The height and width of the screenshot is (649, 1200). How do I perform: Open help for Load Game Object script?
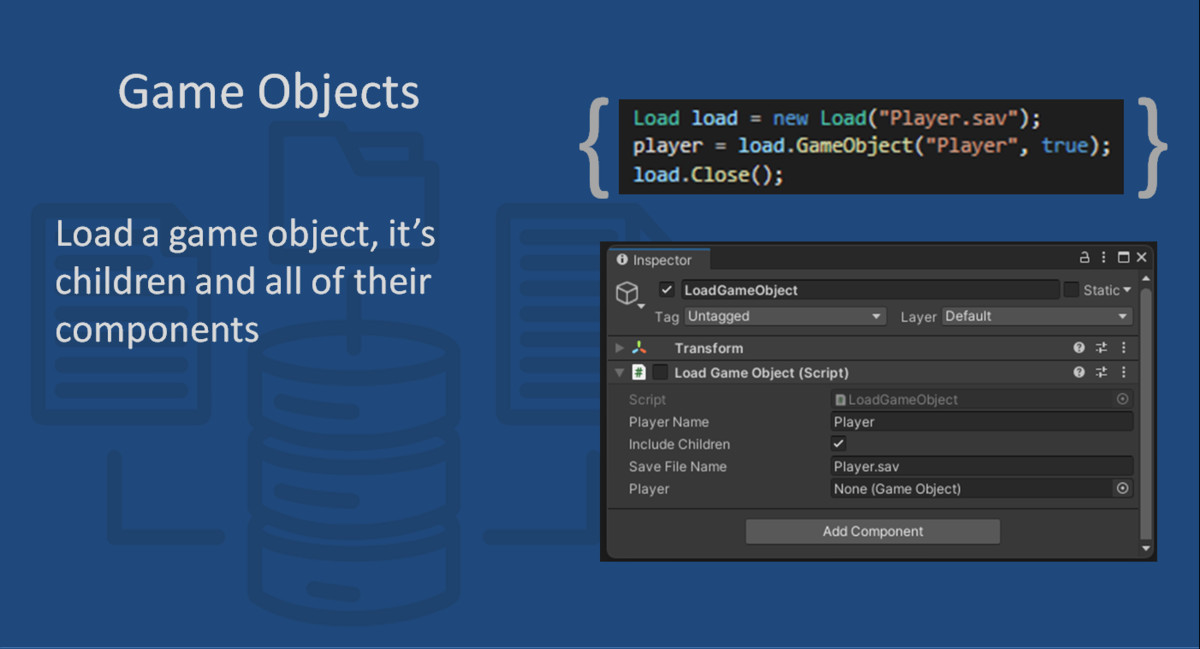pos(1079,373)
